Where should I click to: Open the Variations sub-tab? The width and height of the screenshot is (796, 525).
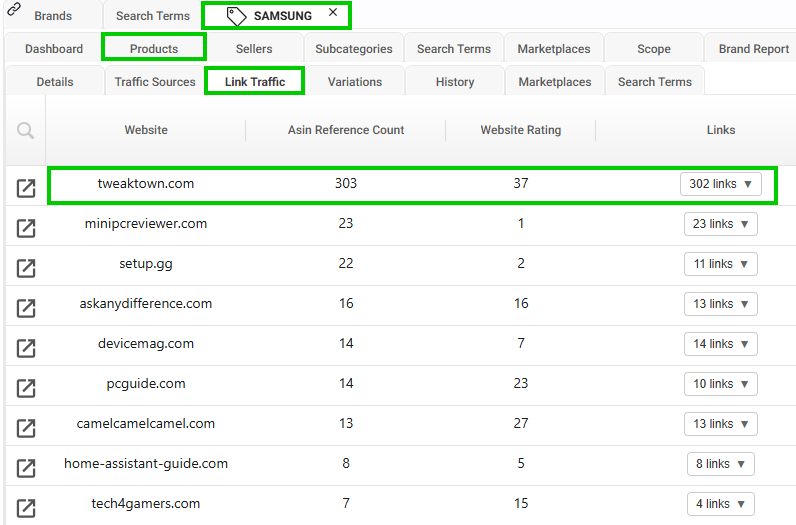click(x=355, y=82)
